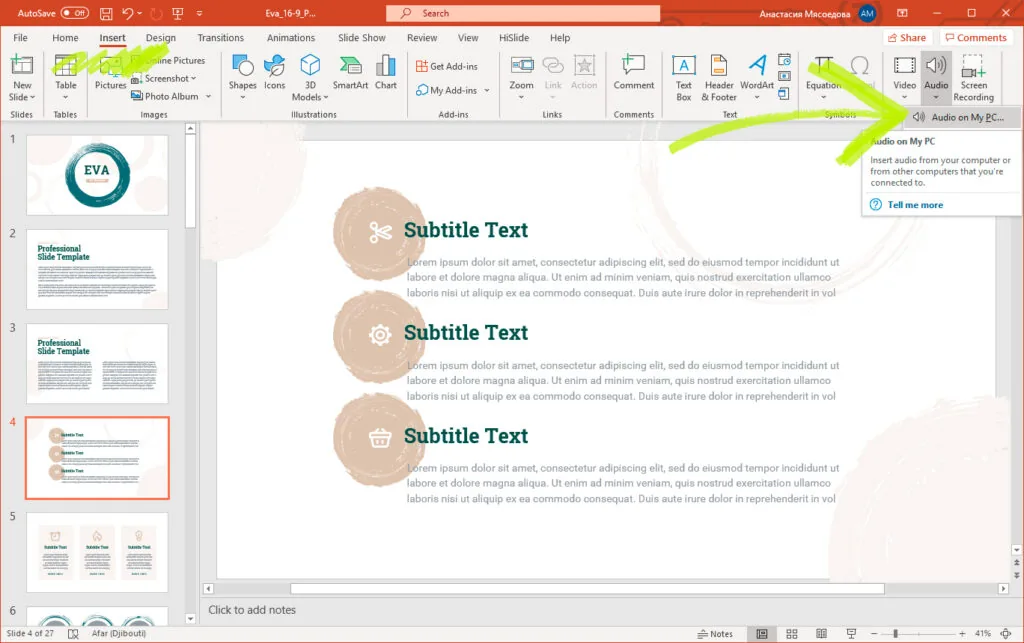Click Afar (Djibouti) language indicator
The image size is (1024, 643).
pyautogui.click(x=119, y=634)
